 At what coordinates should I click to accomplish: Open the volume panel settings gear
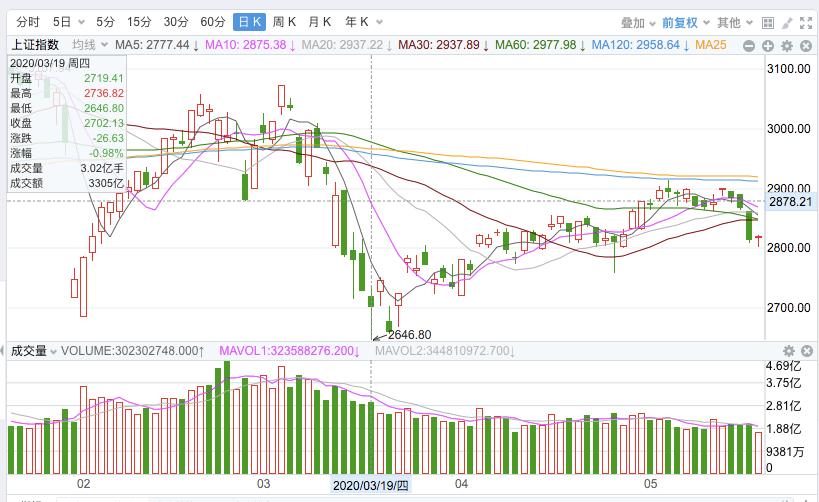point(789,350)
